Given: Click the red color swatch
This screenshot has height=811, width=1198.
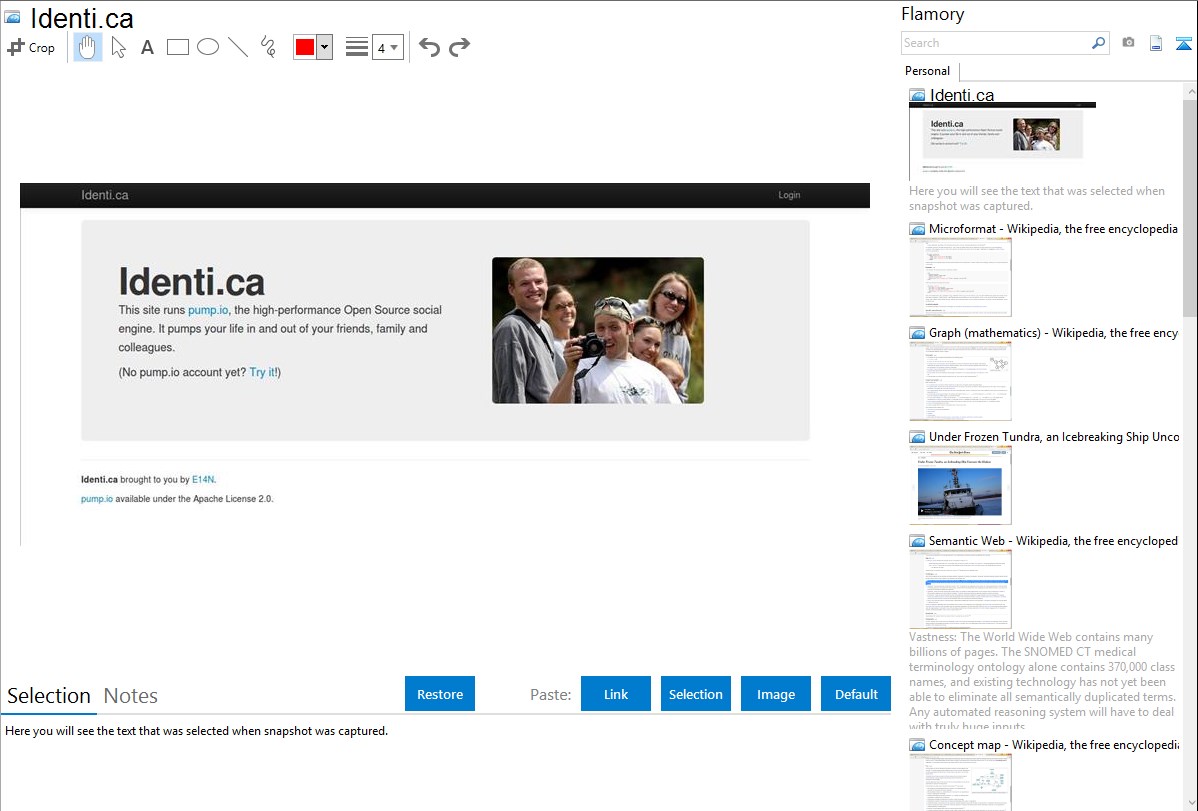Looking at the screenshot, I should (305, 47).
